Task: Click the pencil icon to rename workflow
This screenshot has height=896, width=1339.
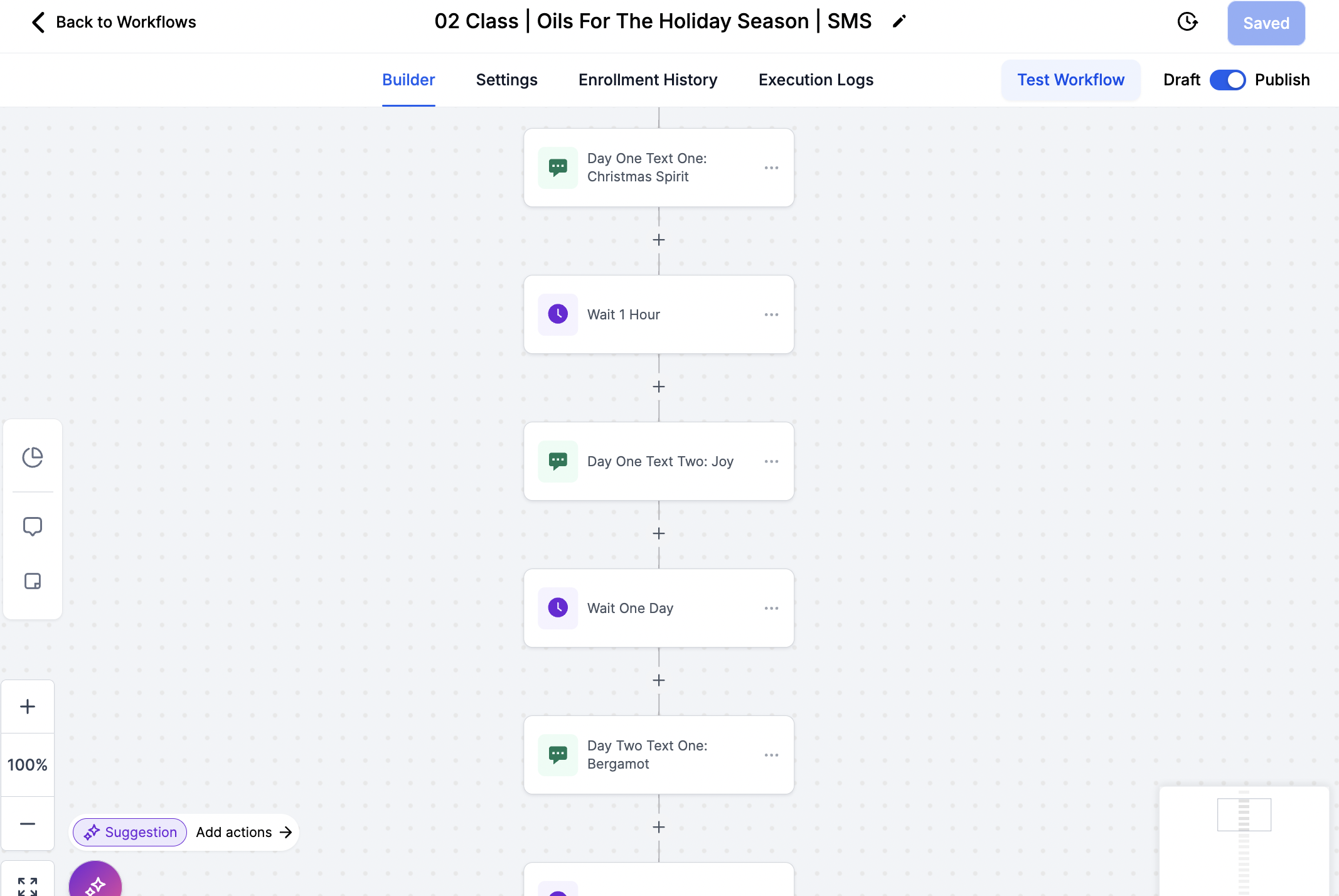Action: click(899, 21)
